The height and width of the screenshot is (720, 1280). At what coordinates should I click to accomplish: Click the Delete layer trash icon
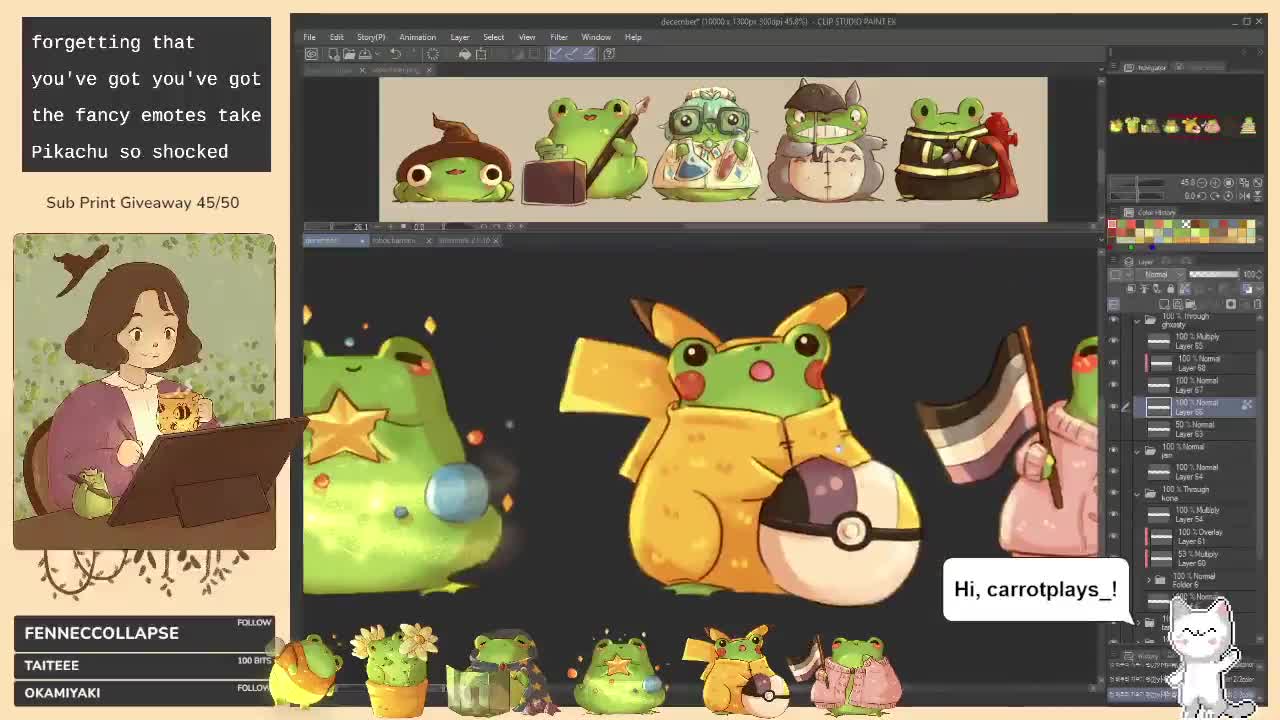coord(1258,304)
